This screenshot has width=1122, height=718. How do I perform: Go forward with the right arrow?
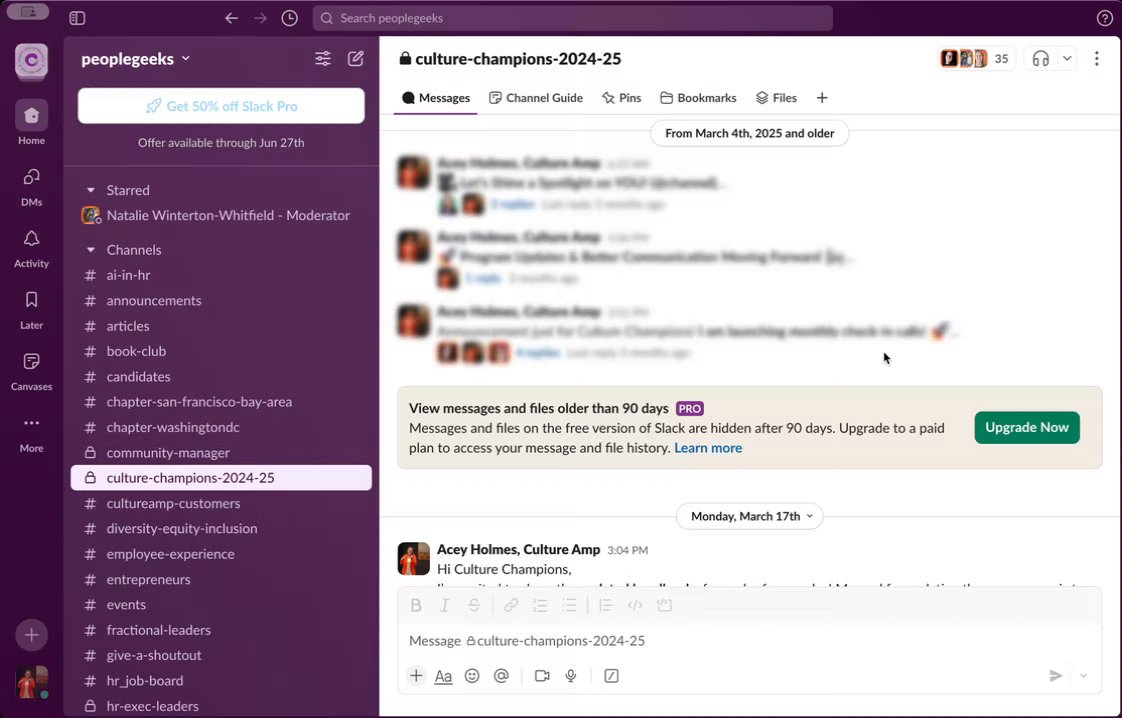click(260, 18)
